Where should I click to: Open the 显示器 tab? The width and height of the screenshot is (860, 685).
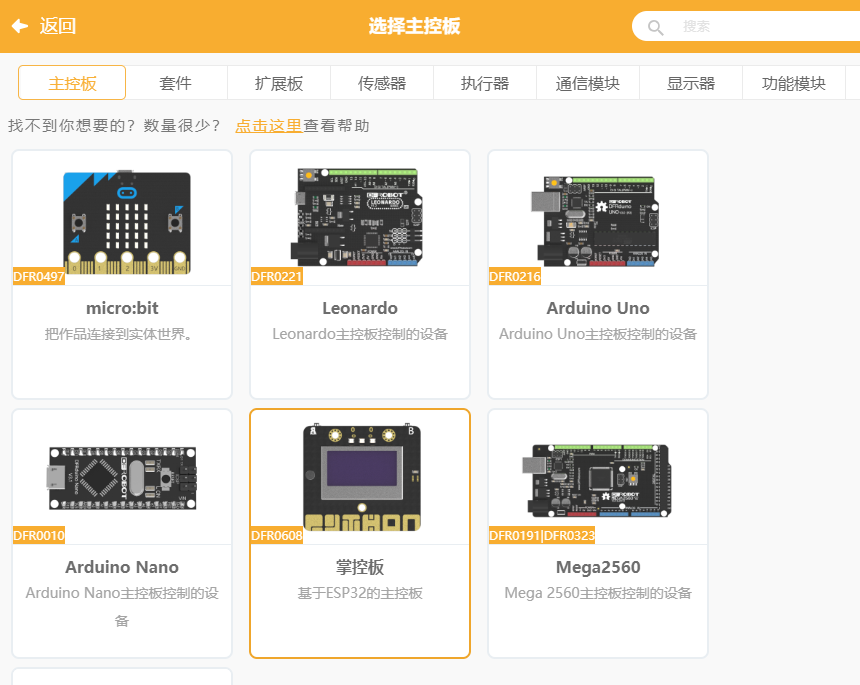(691, 83)
